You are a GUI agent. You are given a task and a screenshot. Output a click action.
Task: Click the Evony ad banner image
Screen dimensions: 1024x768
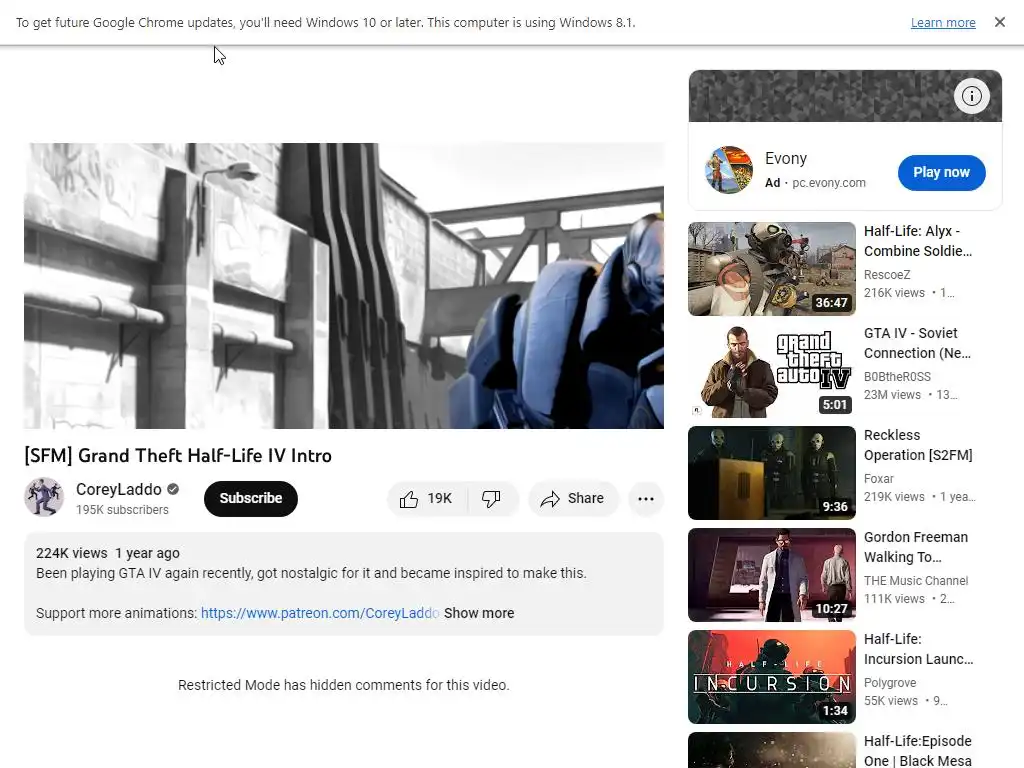pyautogui.click(x=845, y=96)
